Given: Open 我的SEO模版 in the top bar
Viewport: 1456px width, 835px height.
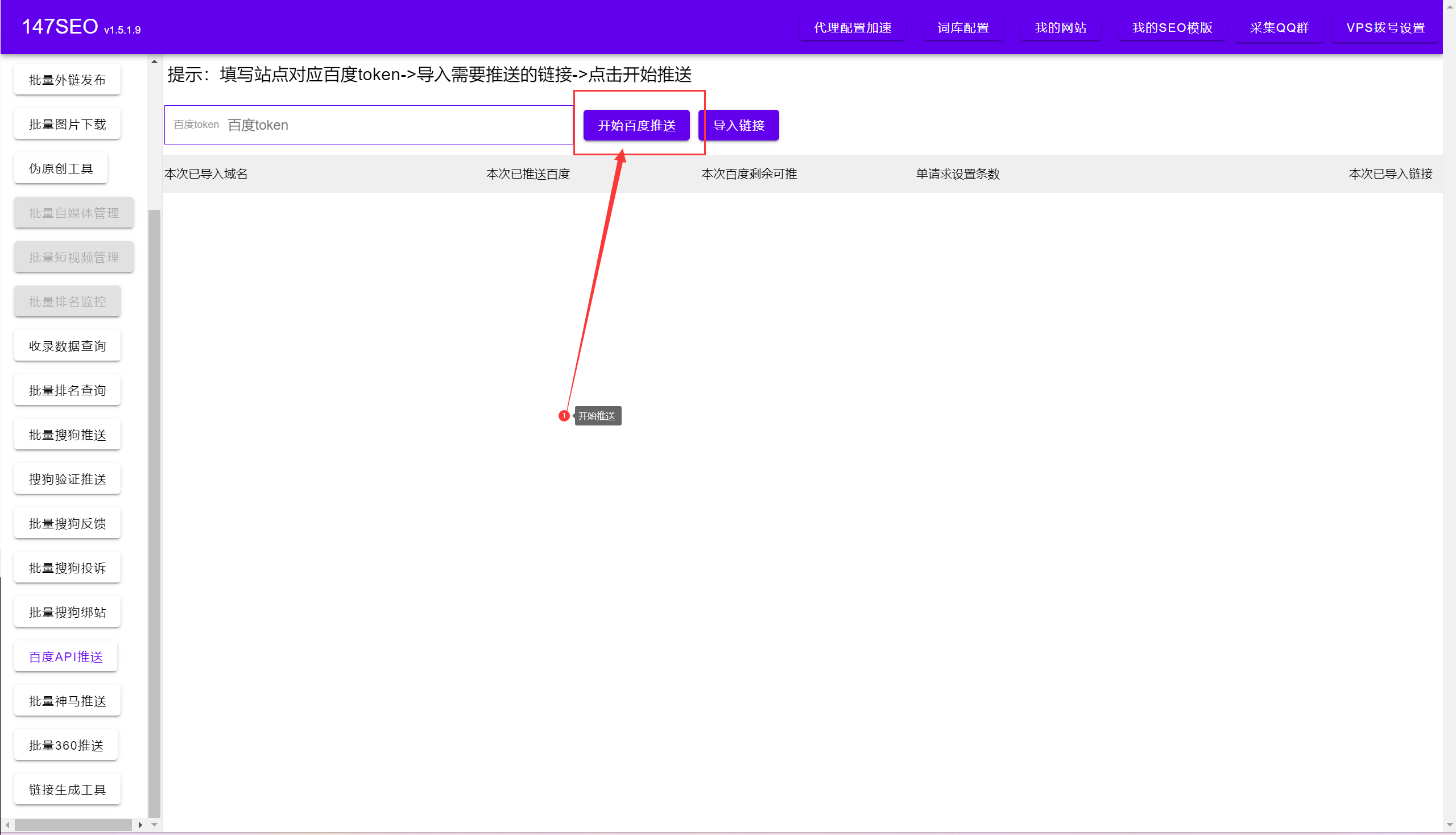Looking at the screenshot, I should [1172, 27].
